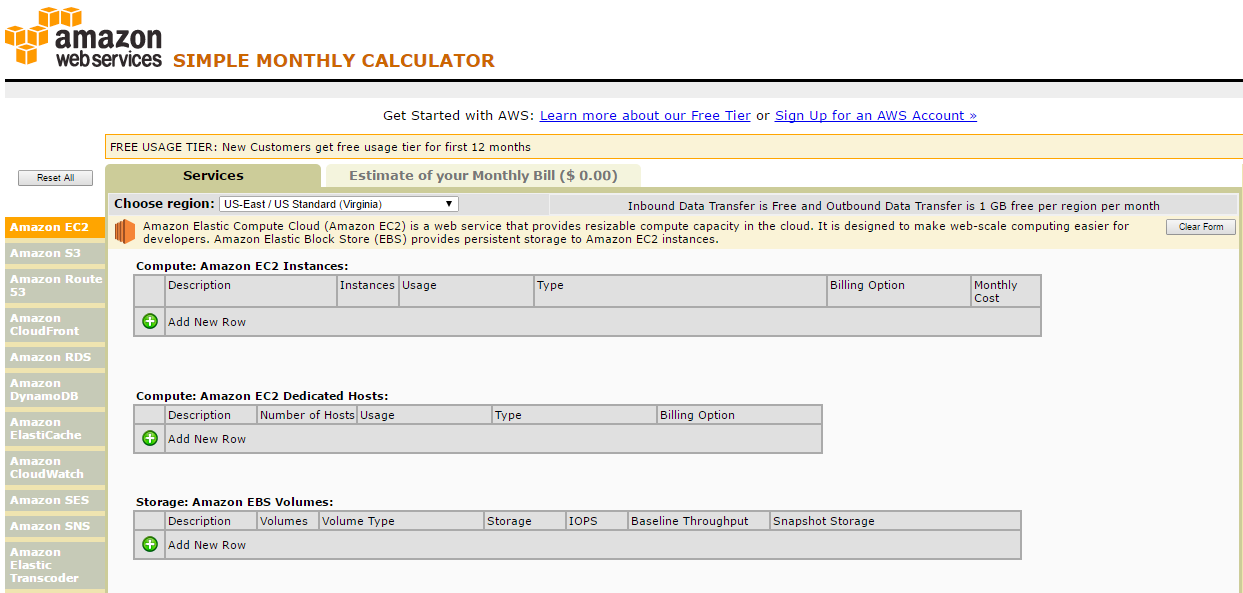Click the Volume Type column header
The width and height of the screenshot is (1243, 593).
click(401, 521)
